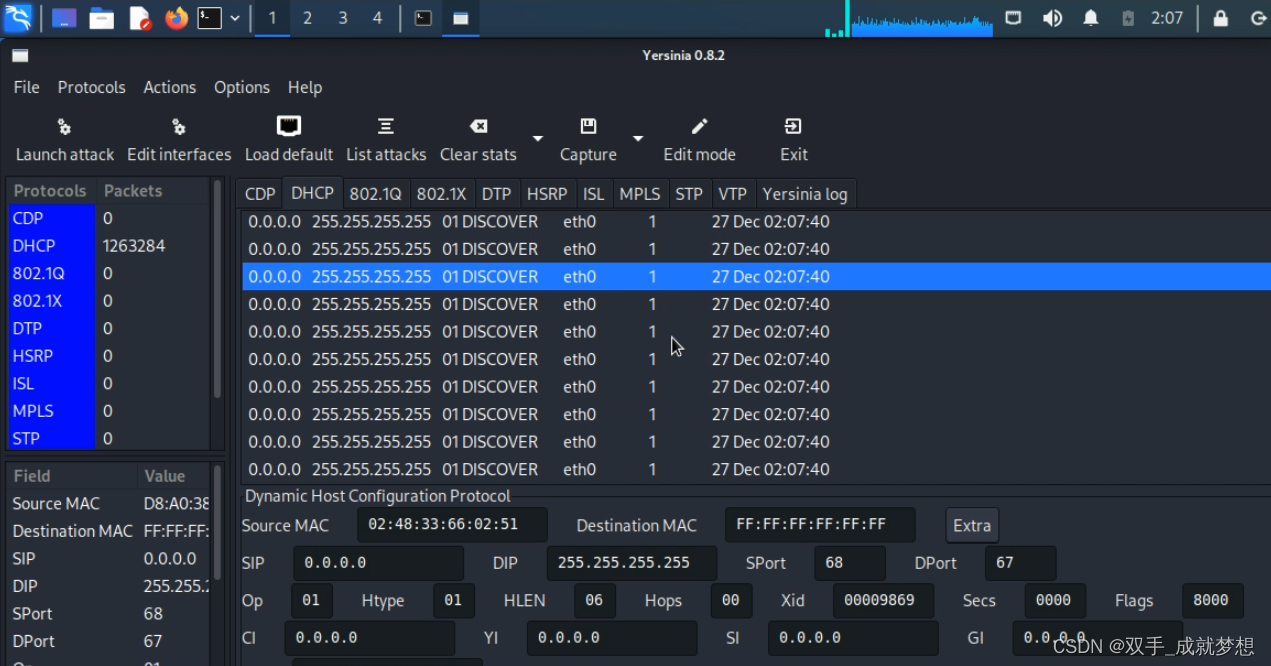This screenshot has height=666, width=1271.
Task: Click the Secs input field
Action: (1056, 601)
